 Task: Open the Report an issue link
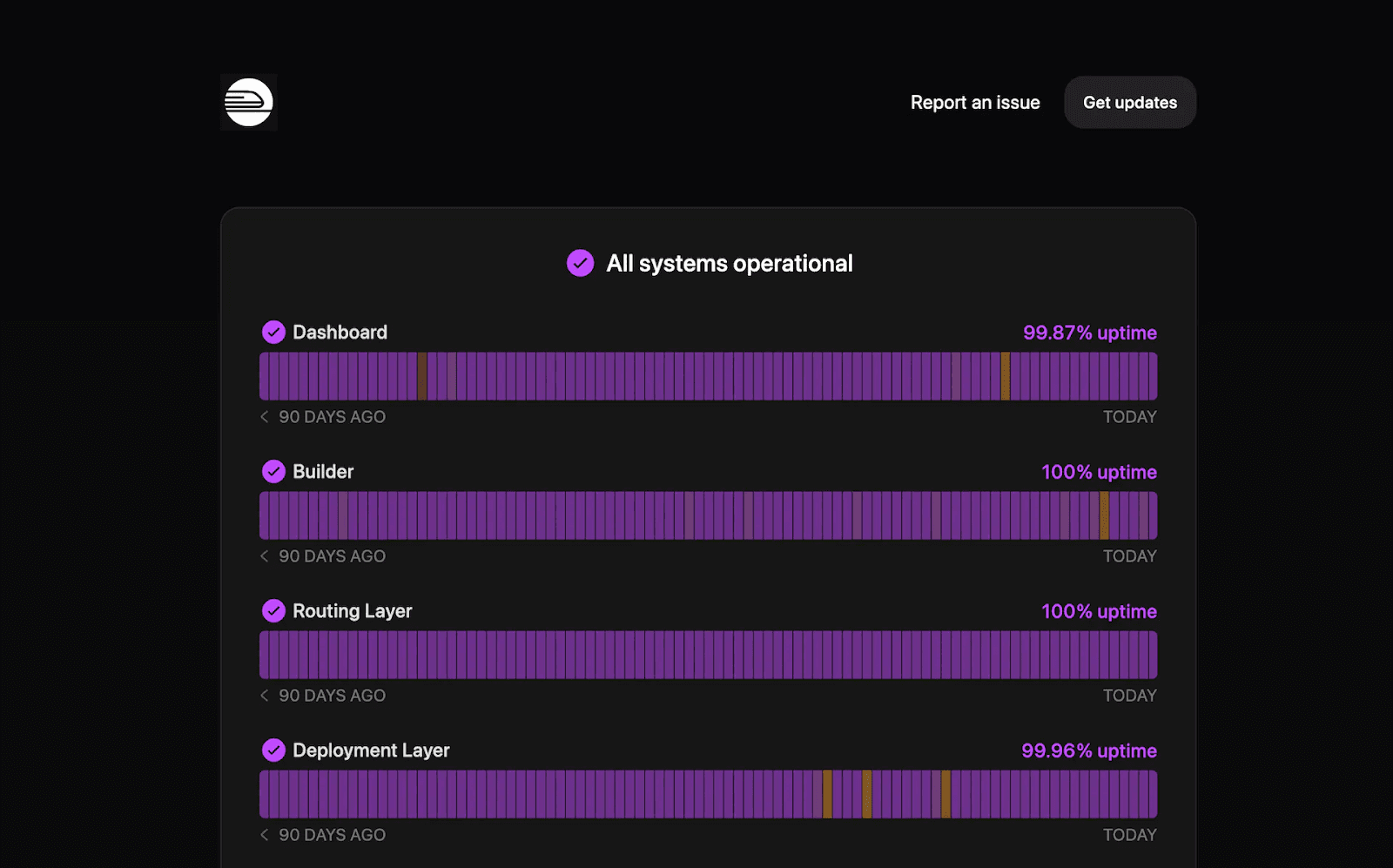pos(975,103)
